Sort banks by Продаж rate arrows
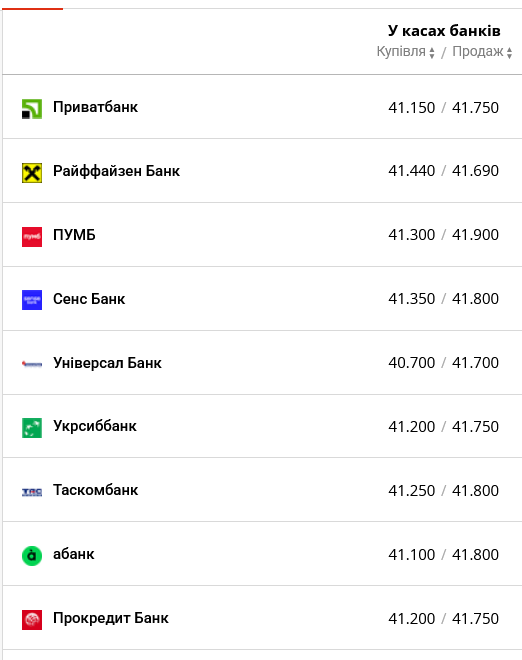The height and width of the screenshot is (660, 522). tap(509, 53)
